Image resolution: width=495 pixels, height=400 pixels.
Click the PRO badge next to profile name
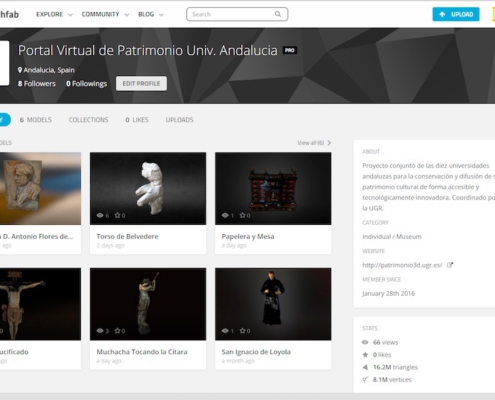290,50
